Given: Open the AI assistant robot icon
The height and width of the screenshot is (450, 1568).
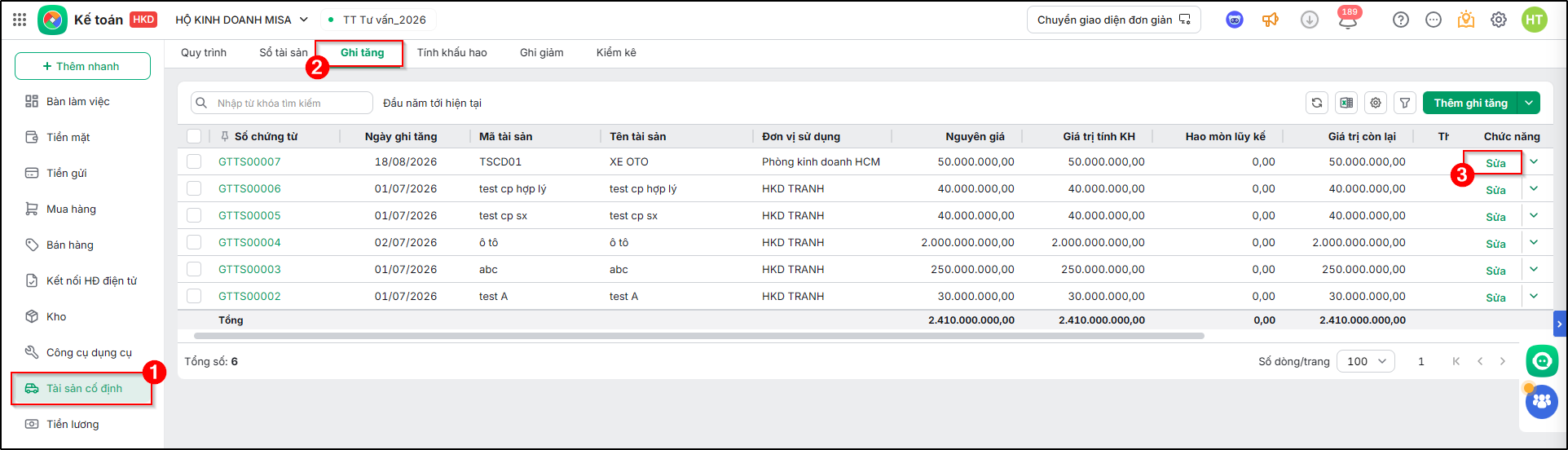Looking at the screenshot, I should pos(1235,20).
